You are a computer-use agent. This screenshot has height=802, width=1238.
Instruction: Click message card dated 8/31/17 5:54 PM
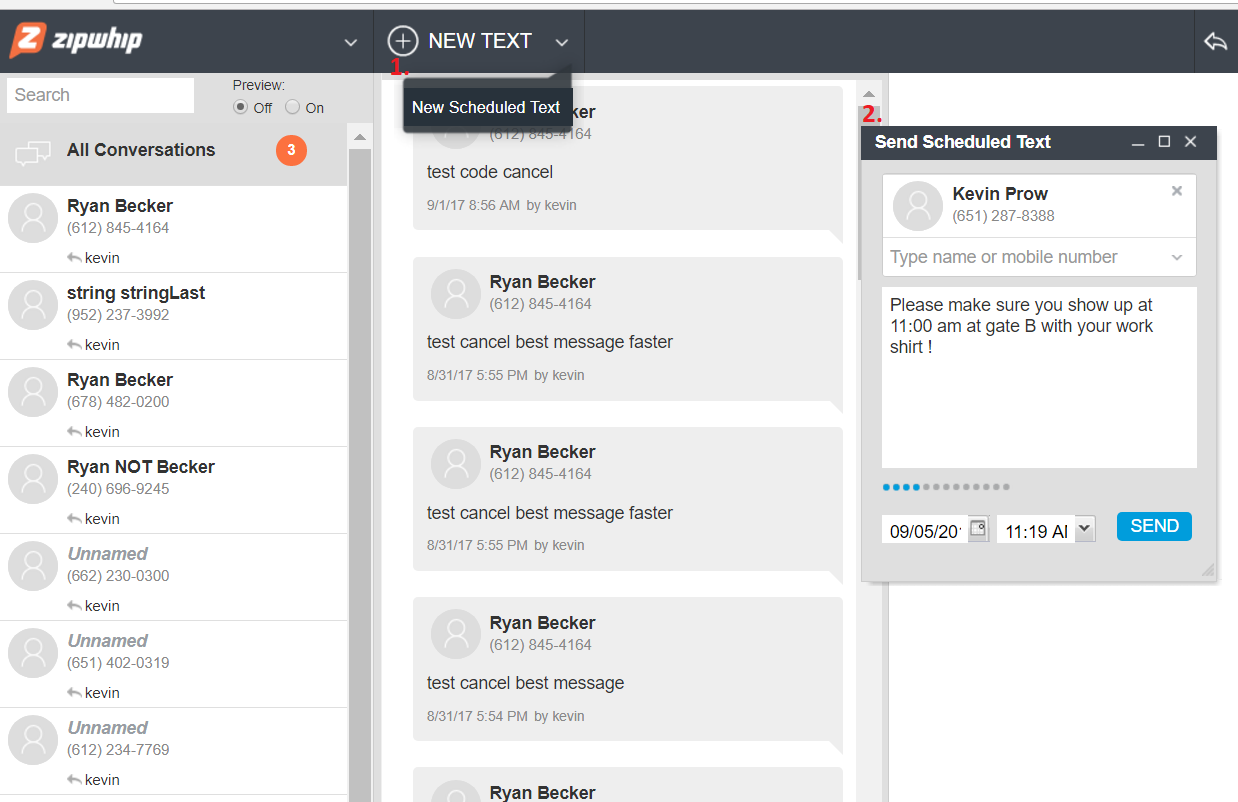(628, 670)
